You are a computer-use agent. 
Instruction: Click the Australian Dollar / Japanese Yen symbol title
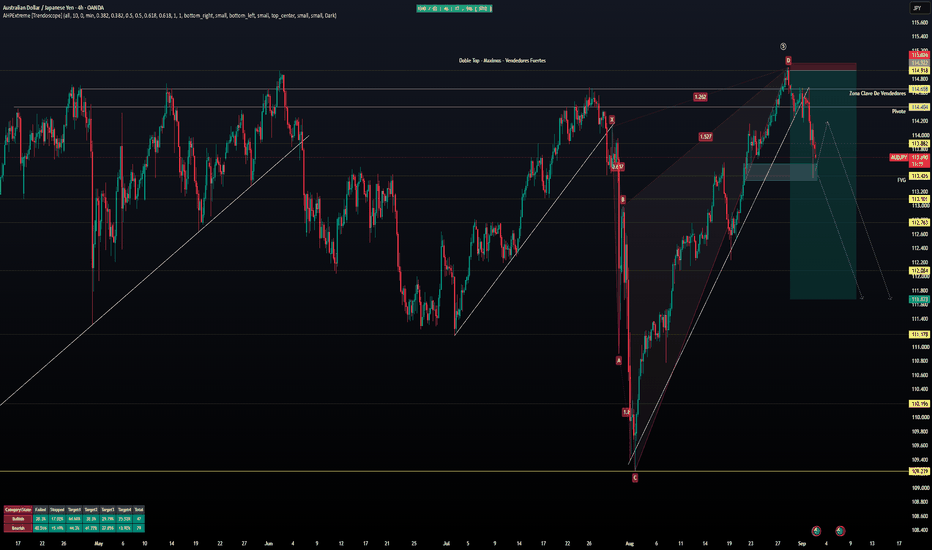[x=54, y=8]
